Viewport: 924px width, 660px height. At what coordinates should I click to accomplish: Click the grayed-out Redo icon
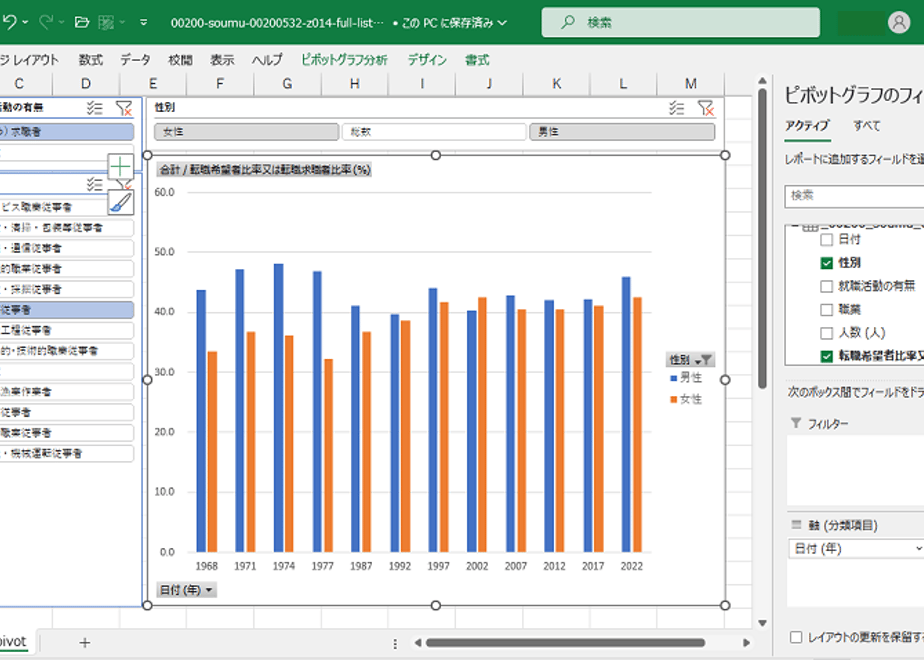pyautogui.click(x=46, y=22)
